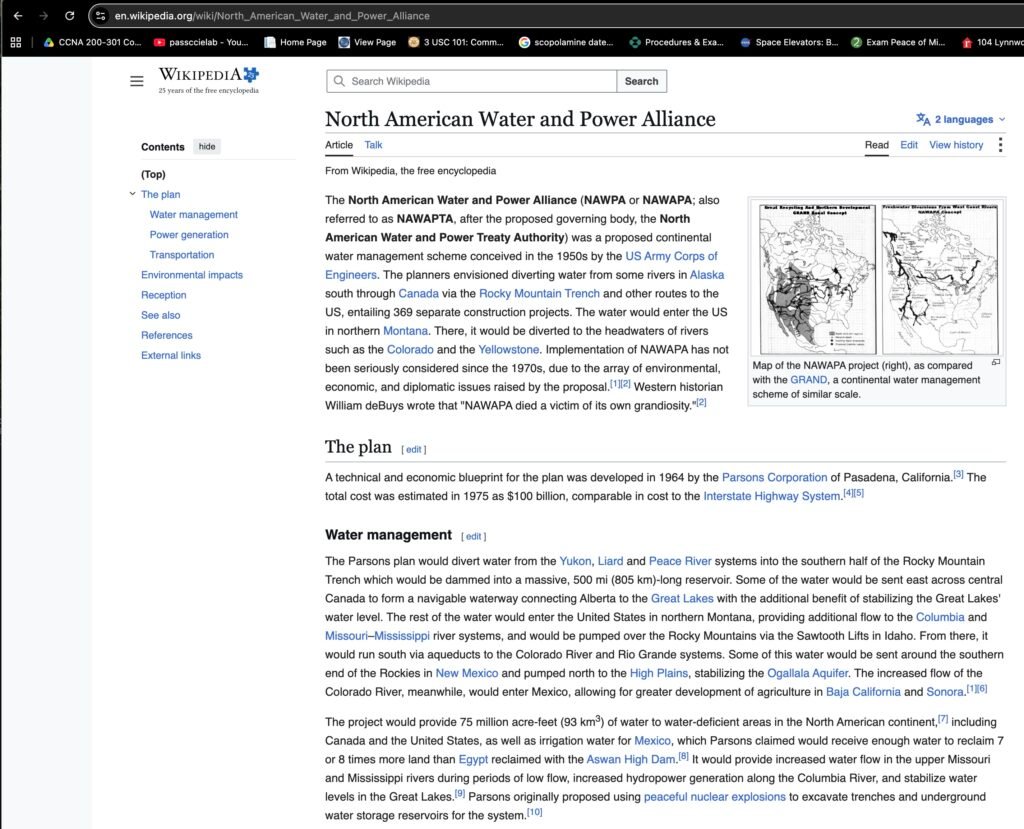Viewport: 1024px width, 829px height.
Task: Click the browser forward arrow
Action: pyautogui.click(x=43, y=16)
